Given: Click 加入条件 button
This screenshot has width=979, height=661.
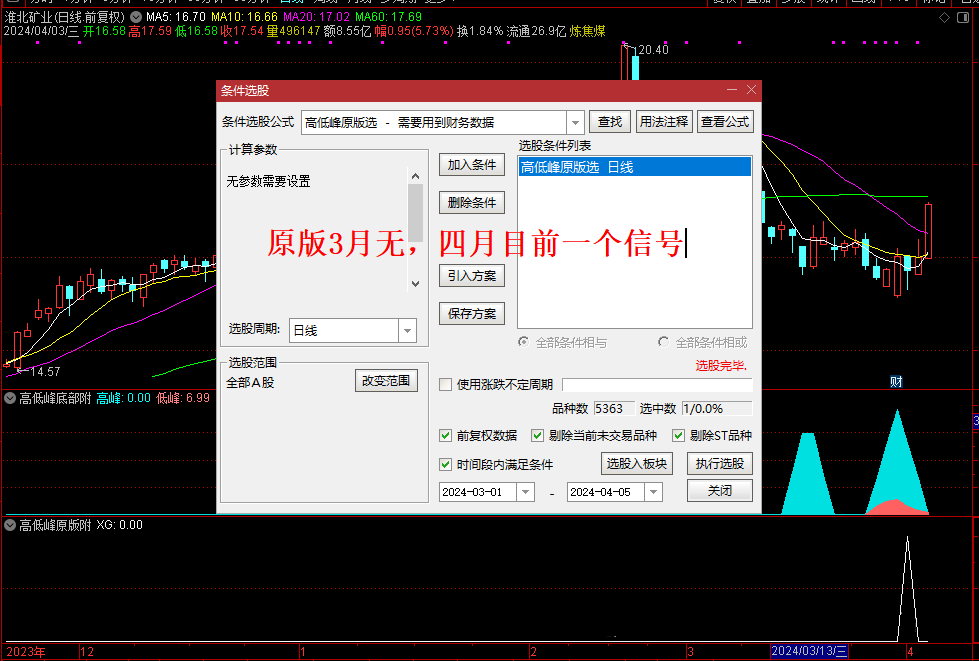Looking at the screenshot, I should (x=471, y=165).
